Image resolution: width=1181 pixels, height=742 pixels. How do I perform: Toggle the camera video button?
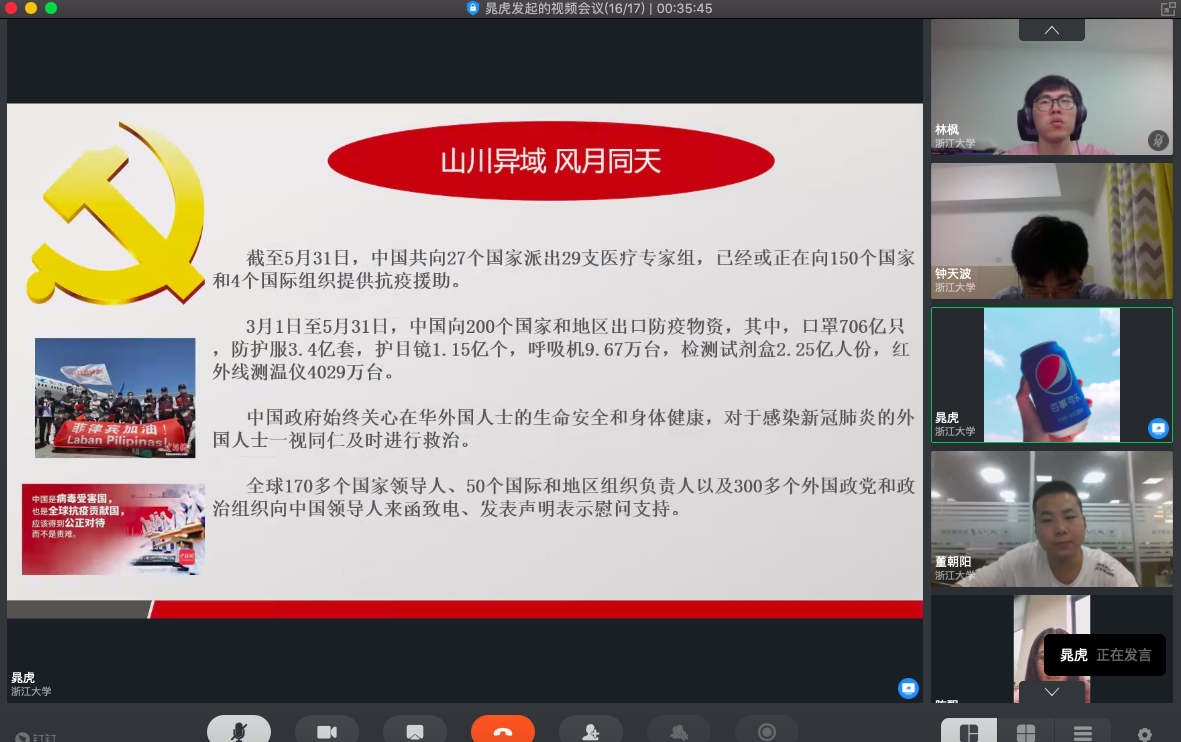pos(326,731)
